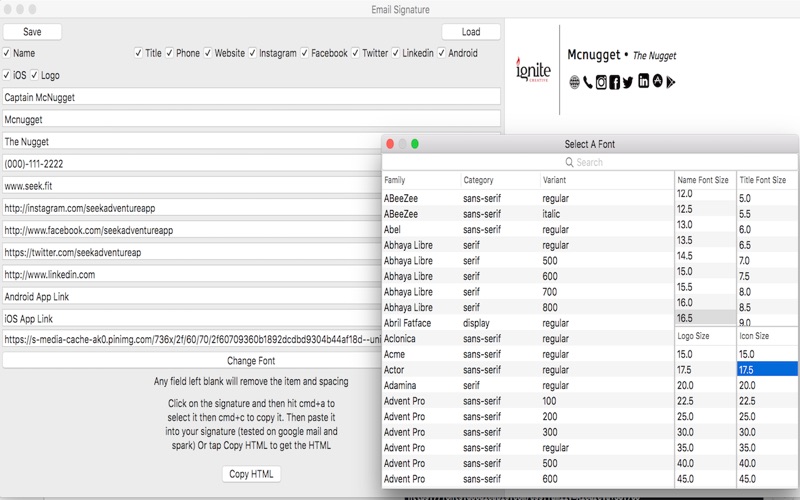This screenshot has height=500, width=800.
Task: Click the Change Font button
Action: [x=251, y=361]
